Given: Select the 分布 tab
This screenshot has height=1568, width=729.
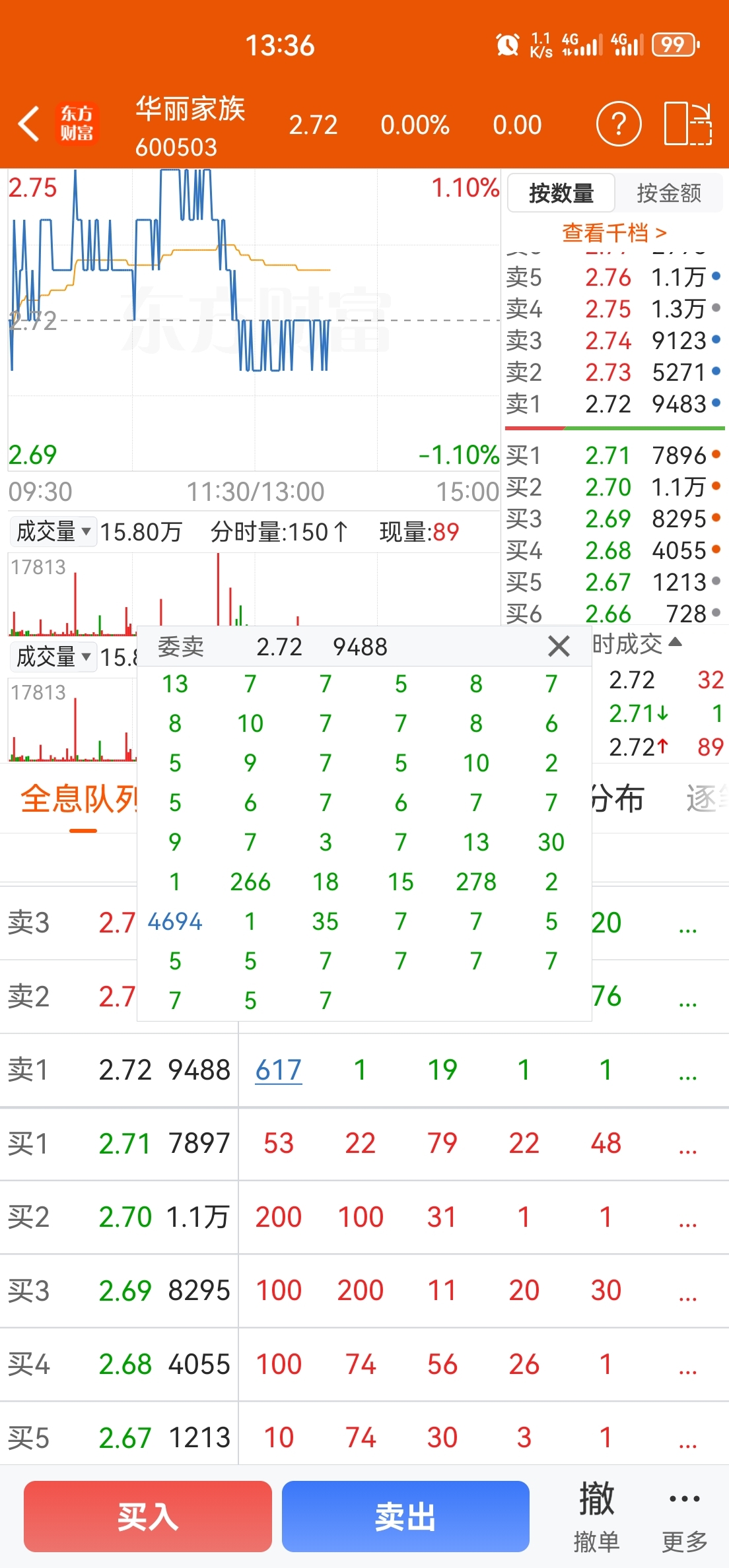Looking at the screenshot, I should [x=617, y=799].
